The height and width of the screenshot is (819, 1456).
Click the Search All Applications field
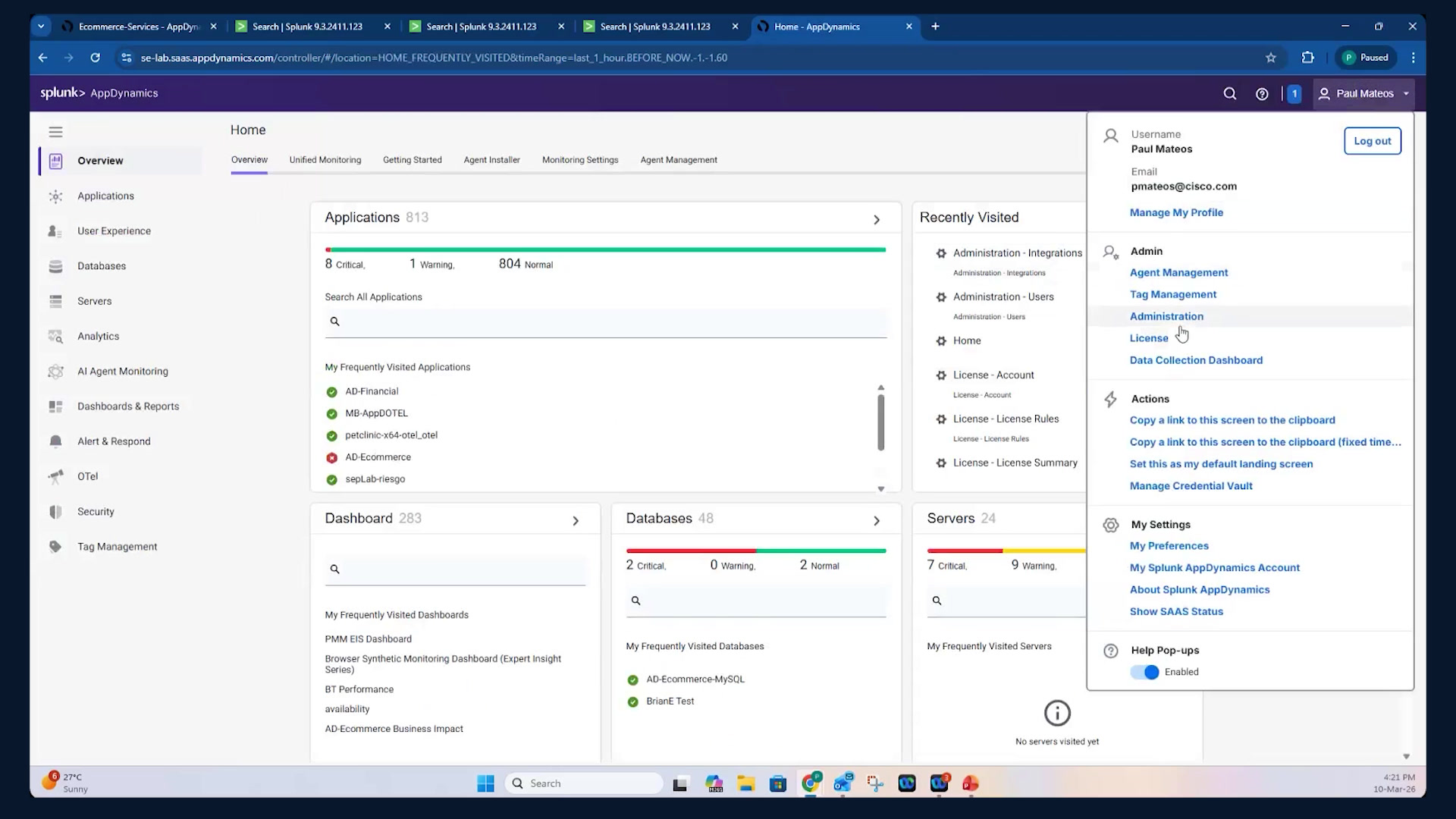tap(606, 322)
